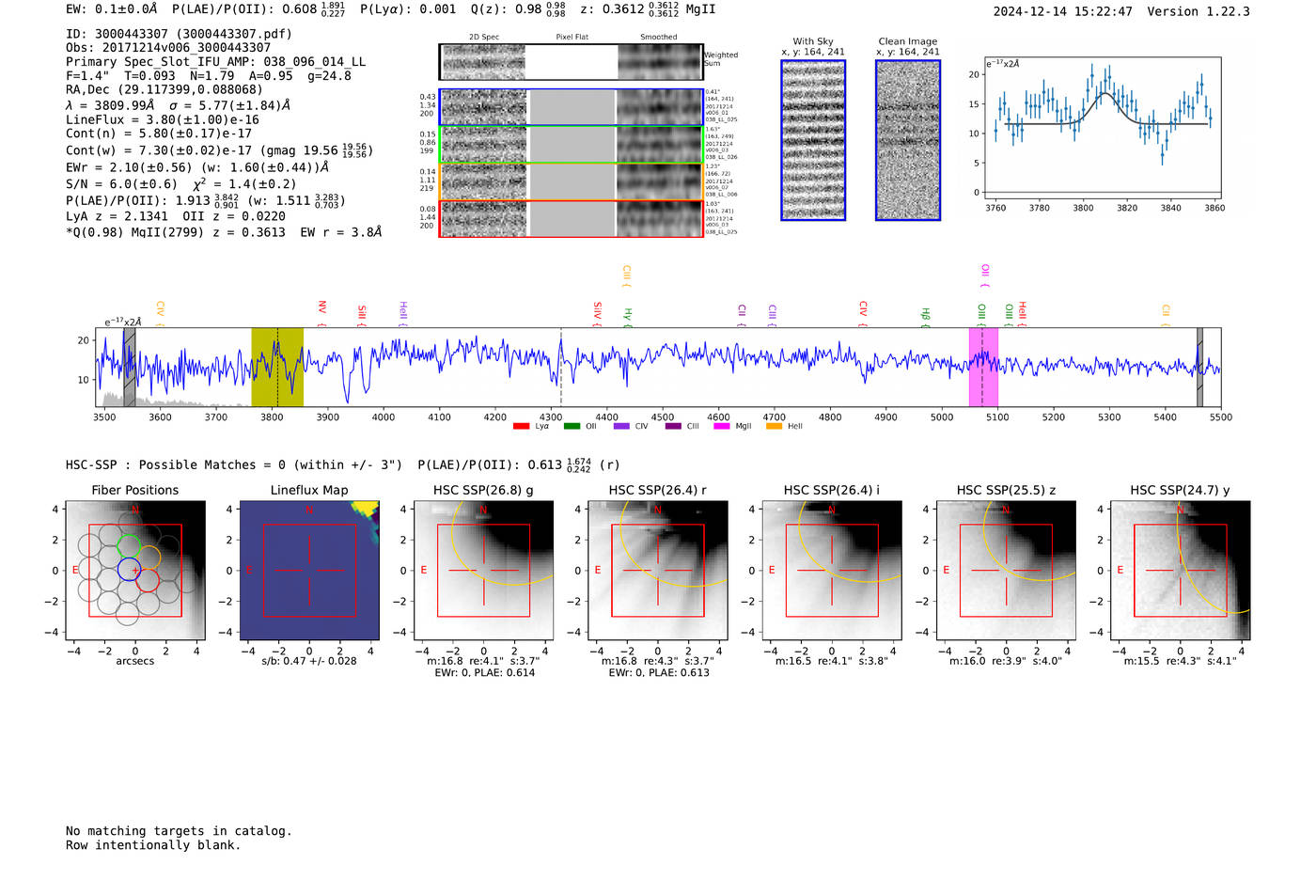View the HSC SSP g-band image
1316x896 pixels.
(483, 570)
